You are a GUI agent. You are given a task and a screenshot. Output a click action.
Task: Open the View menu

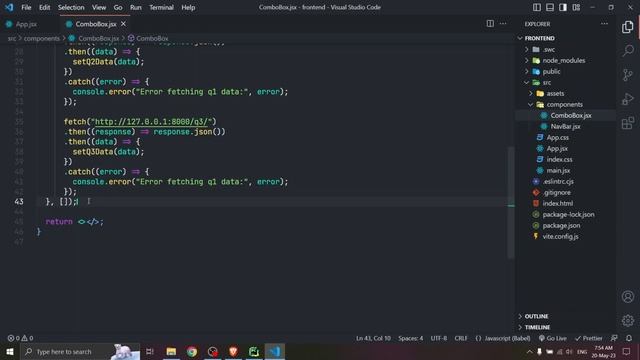(99, 7)
